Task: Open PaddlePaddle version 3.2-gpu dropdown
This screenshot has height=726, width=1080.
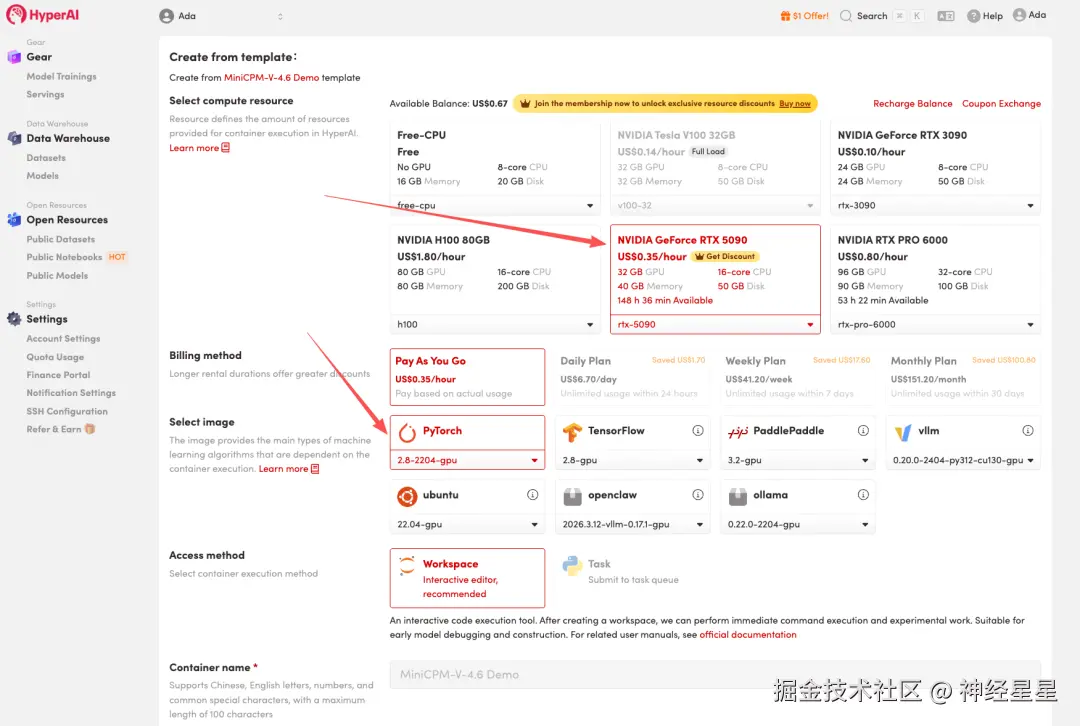Action: point(798,460)
